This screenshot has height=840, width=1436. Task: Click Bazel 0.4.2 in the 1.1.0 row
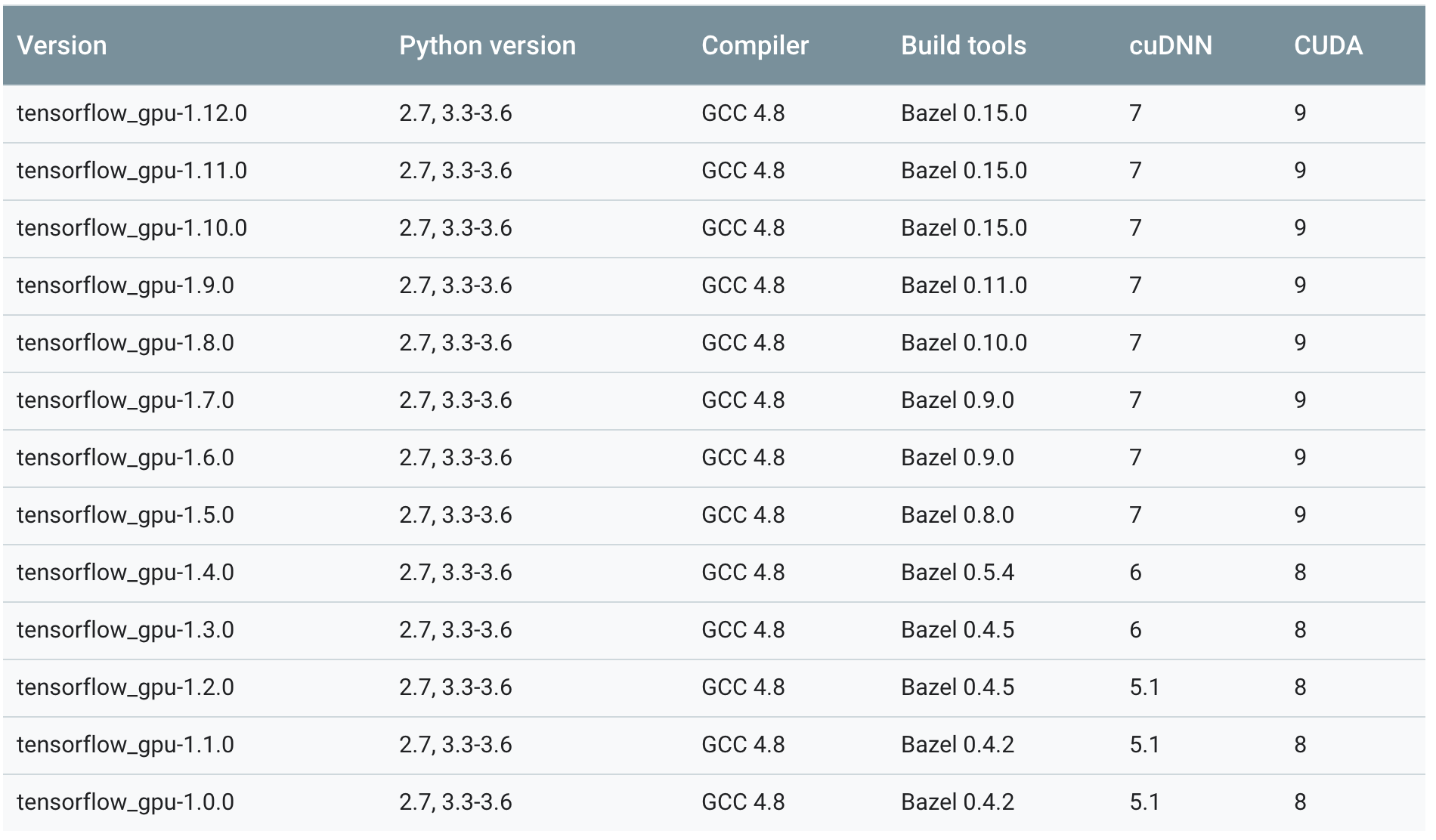point(958,745)
